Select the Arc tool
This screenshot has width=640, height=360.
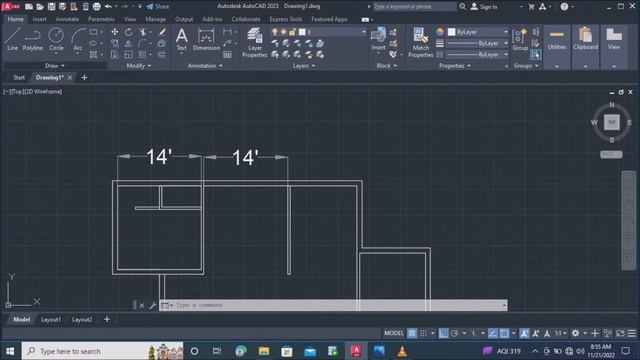point(78,39)
